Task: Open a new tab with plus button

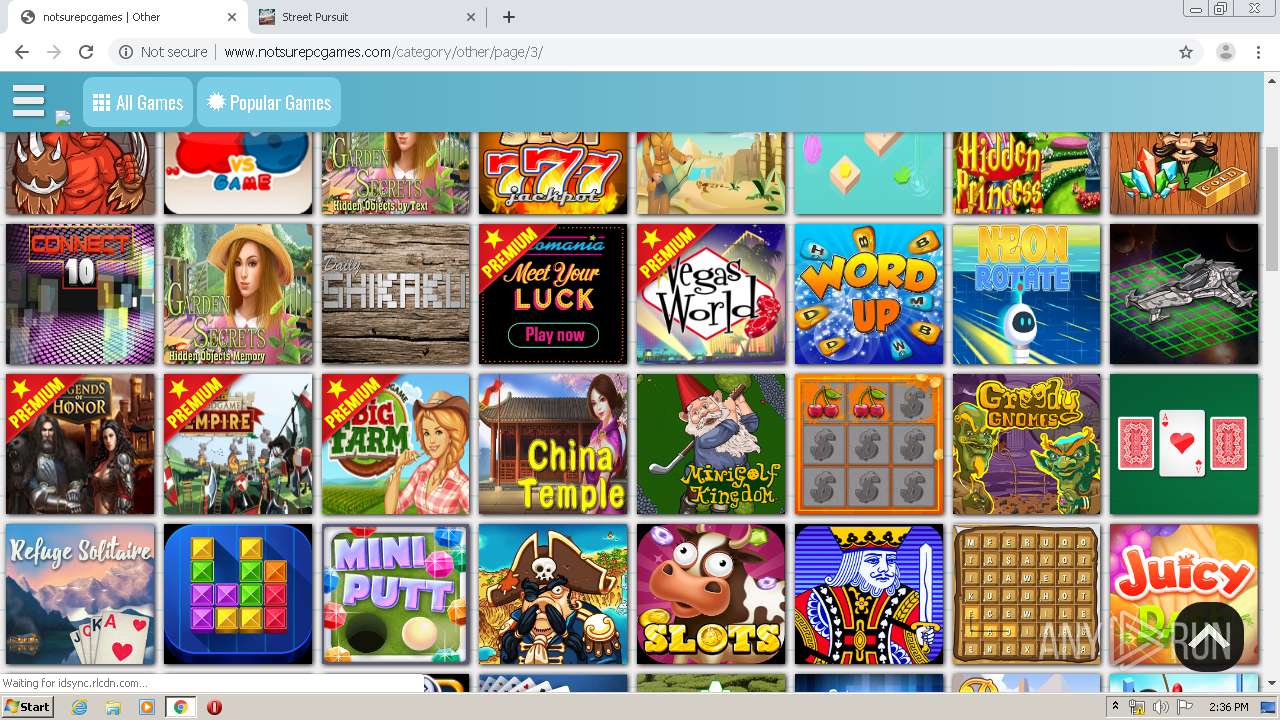Action: (509, 17)
